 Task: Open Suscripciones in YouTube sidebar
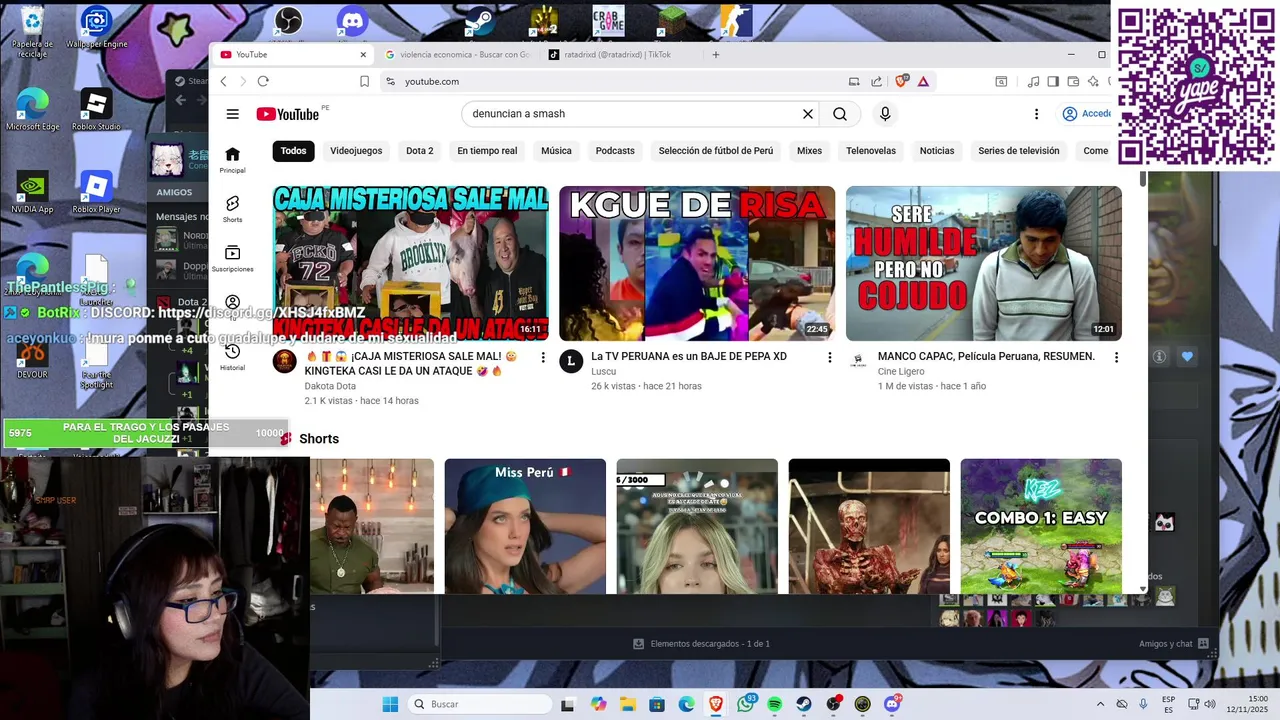click(x=232, y=258)
